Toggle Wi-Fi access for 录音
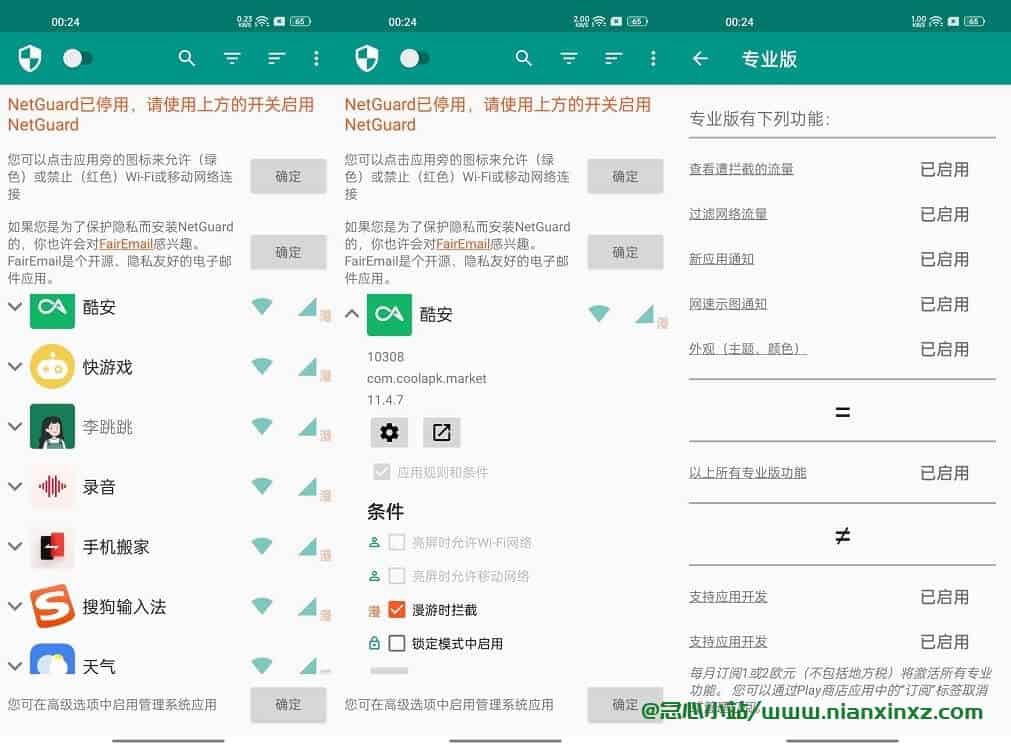 pyautogui.click(x=262, y=487)
